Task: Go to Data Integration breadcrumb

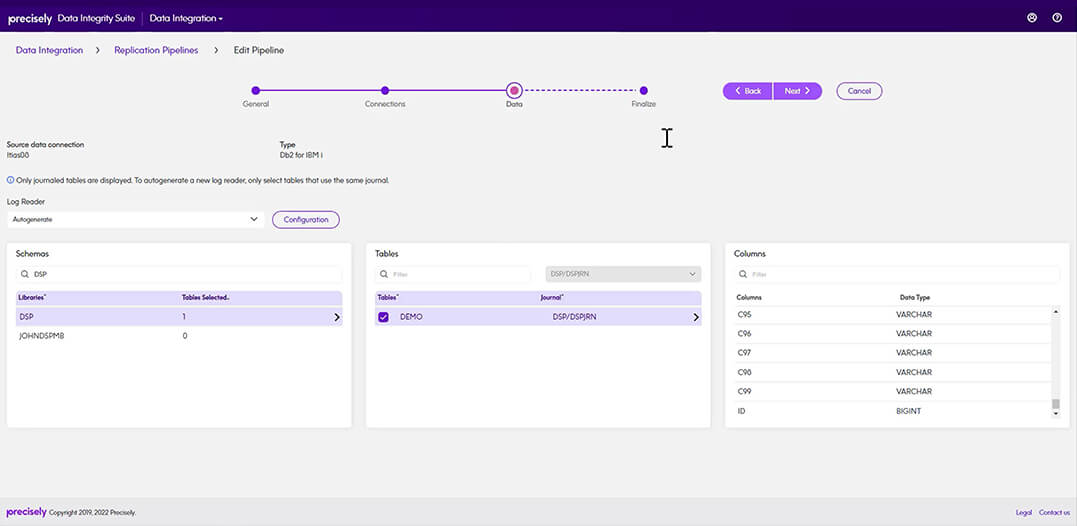Action: 49,50
